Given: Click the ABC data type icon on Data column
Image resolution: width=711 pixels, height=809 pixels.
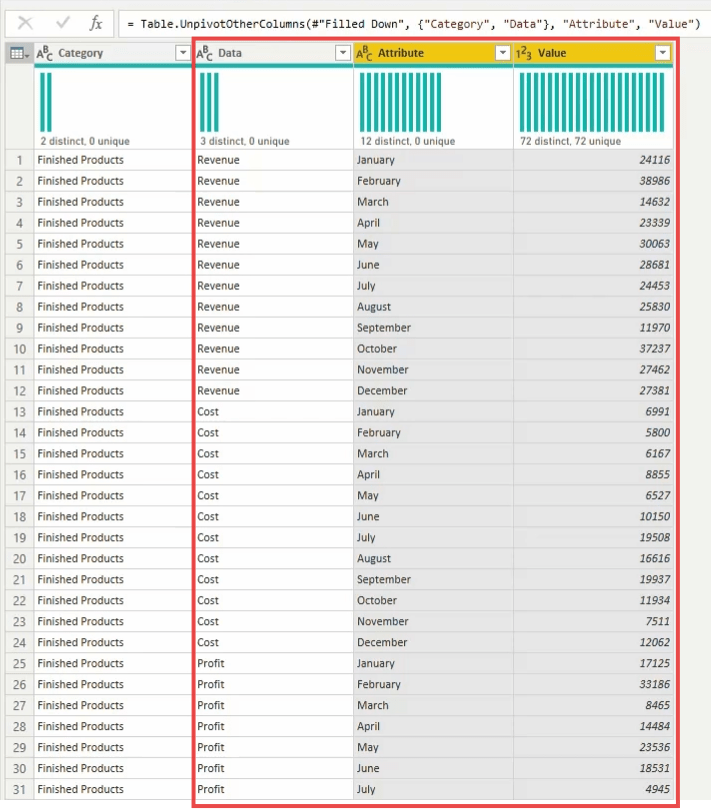Looking at the screenshot, I should tap(205, 53).
